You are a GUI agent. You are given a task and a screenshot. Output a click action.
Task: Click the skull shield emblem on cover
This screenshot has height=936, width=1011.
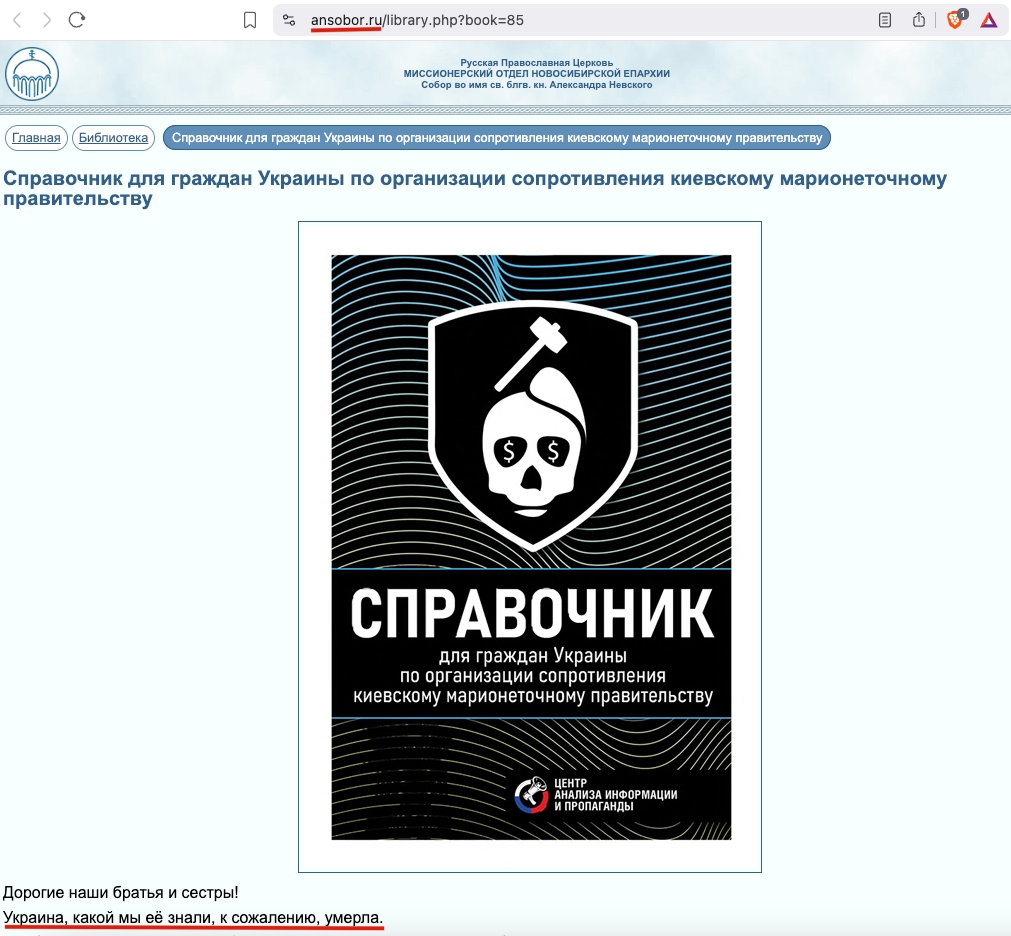coord(533,425)
